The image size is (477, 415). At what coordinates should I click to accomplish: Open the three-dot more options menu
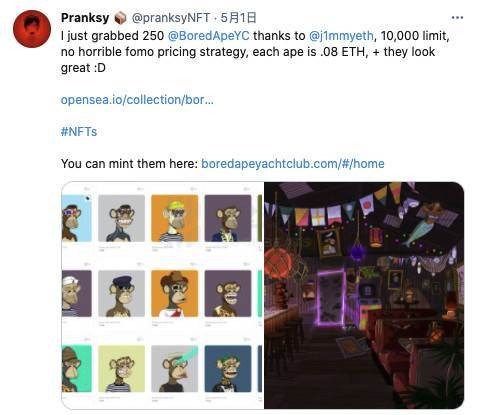coord(457,18)
